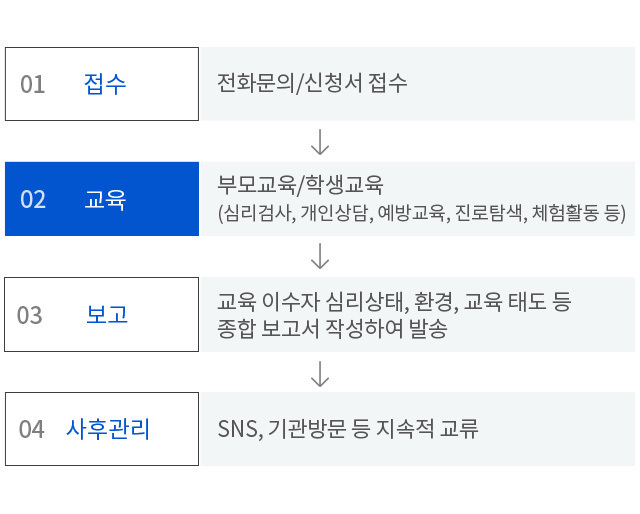The image size is (640, 514).
Task: Open the 03 보고 step box
Action: coord(102,314)
